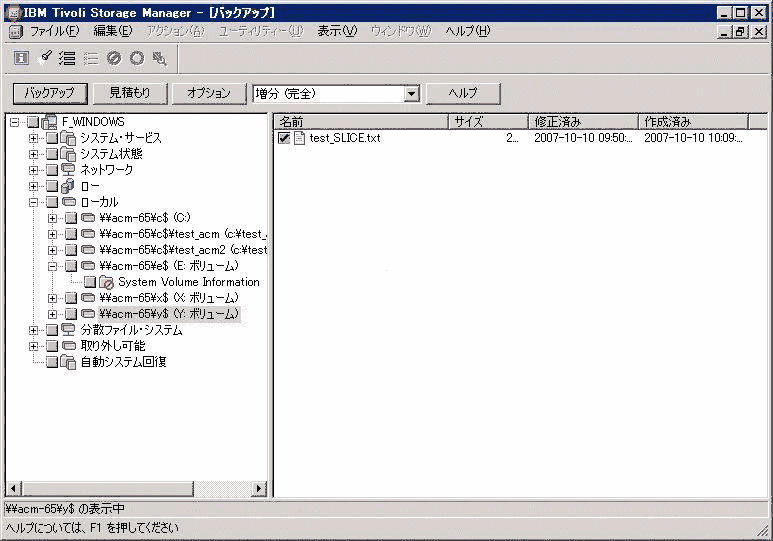773x541 pixels.
Task: Open the アクション(A) menu
Action: pos(176,31)
